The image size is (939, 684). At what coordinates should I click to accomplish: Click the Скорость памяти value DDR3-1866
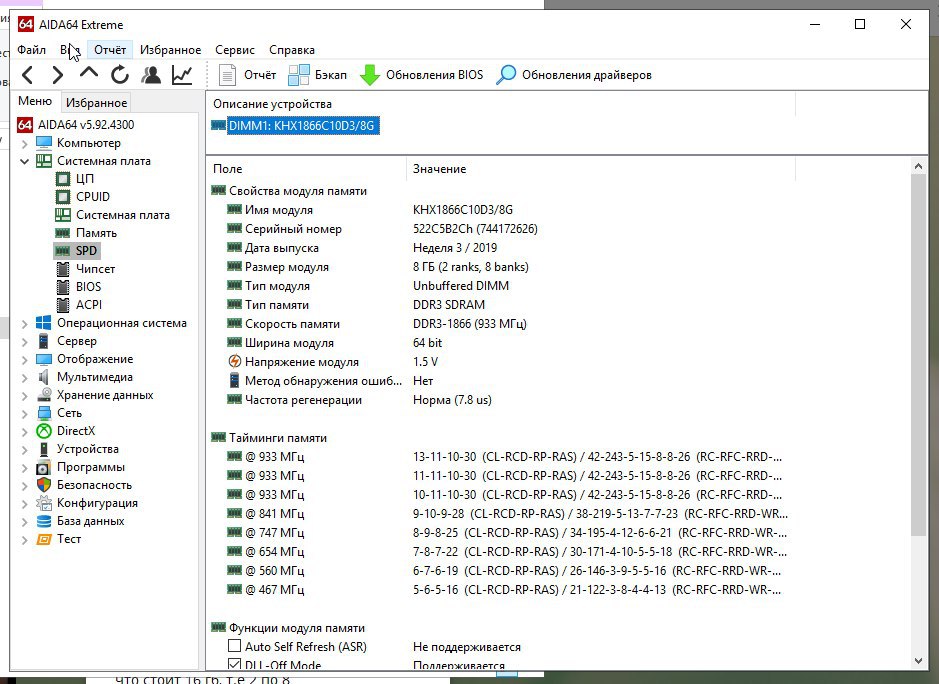470,324
